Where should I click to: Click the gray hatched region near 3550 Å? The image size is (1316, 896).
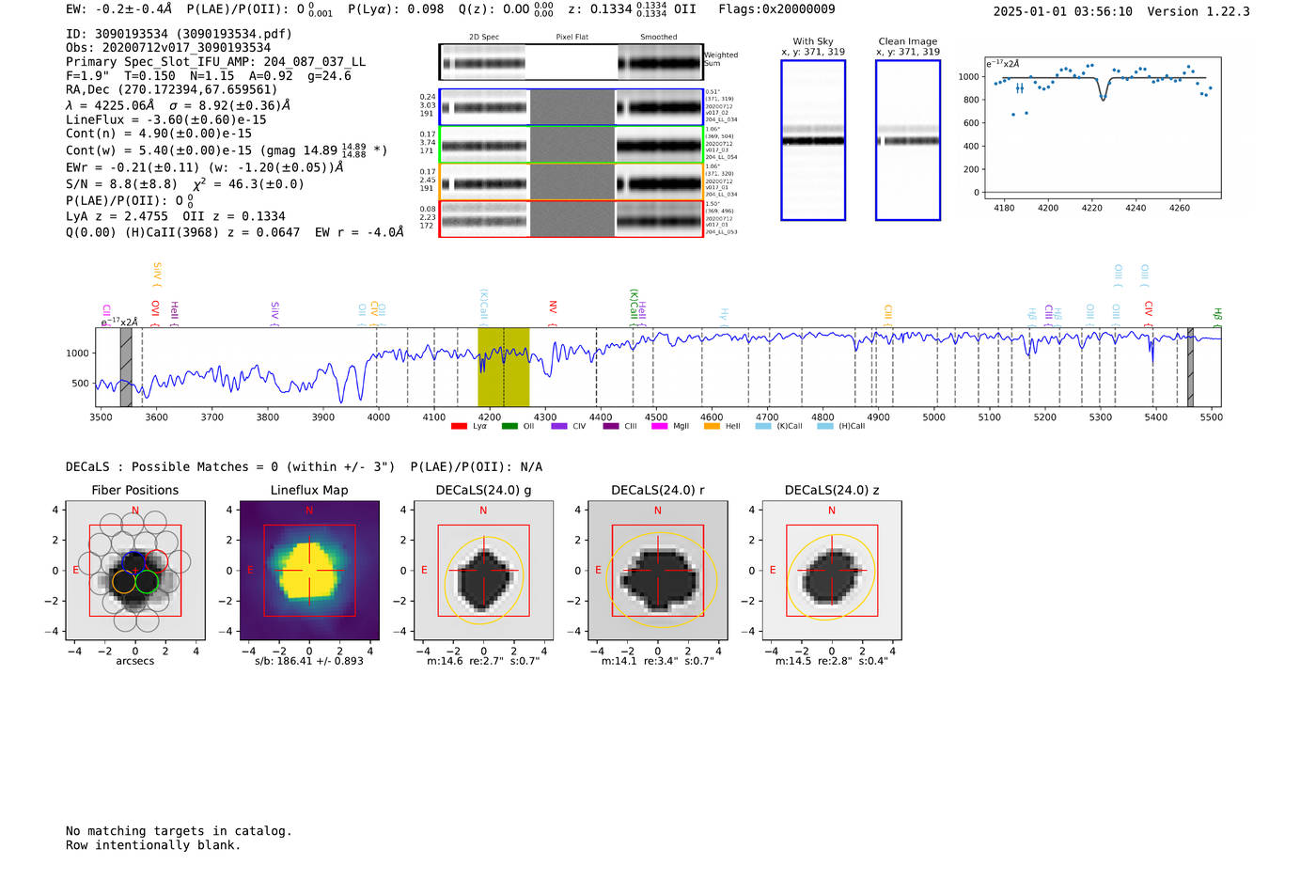pos(126,367)
